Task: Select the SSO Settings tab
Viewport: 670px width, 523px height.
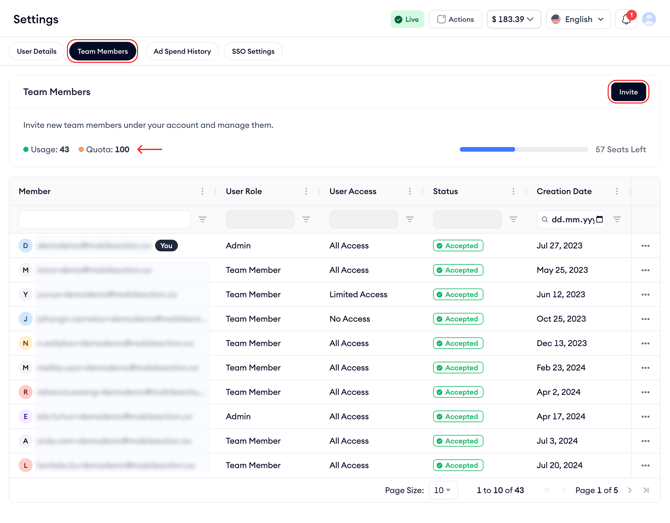Action: click(x=253, y=51)
